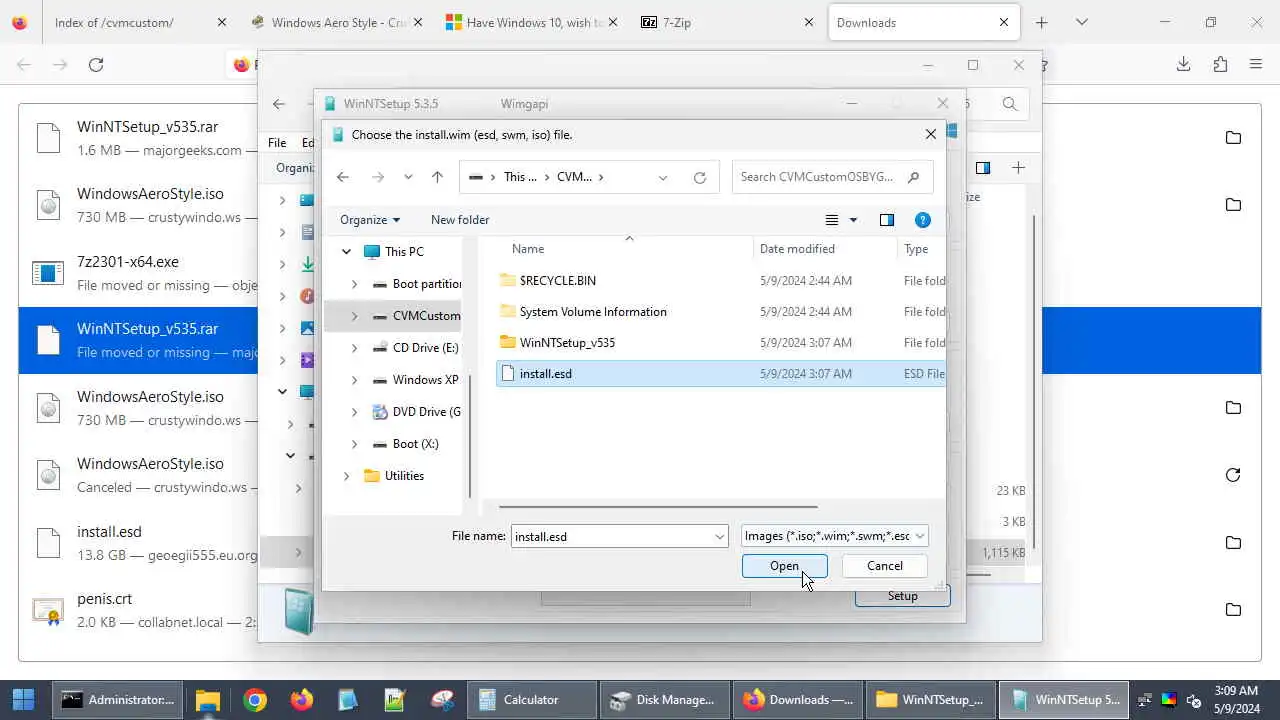1280x720 pixels.
Task: Open a new browser tab
Action: coord(1042,22)
